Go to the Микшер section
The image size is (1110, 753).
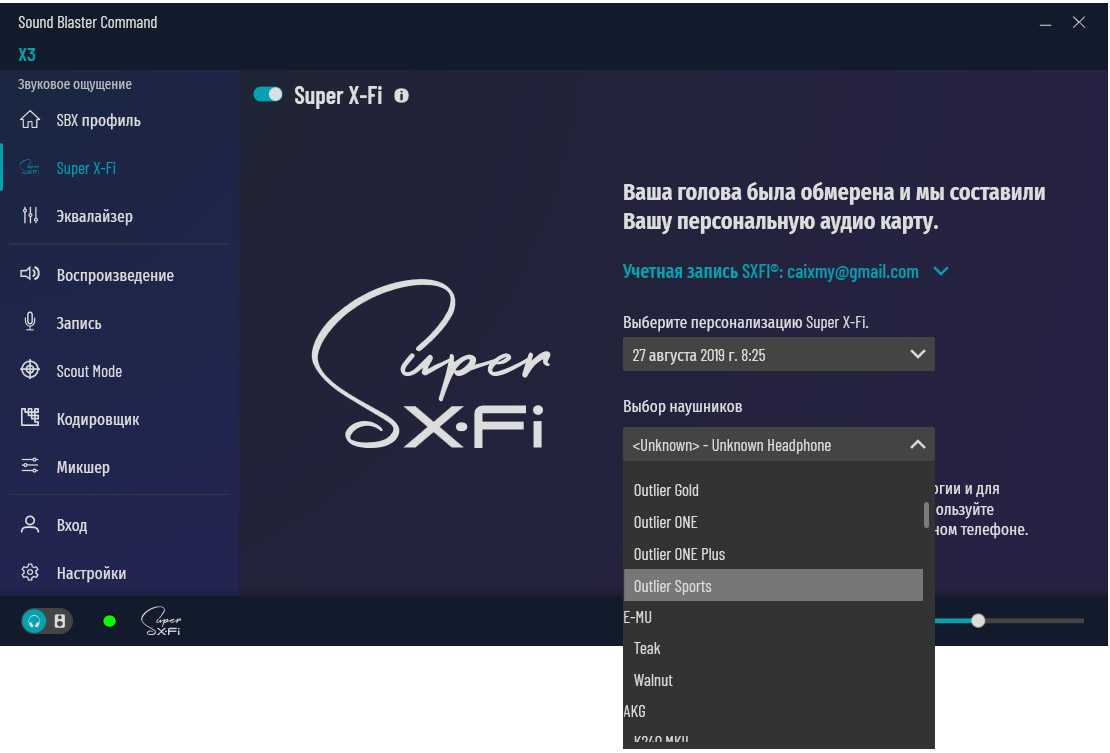83,467
